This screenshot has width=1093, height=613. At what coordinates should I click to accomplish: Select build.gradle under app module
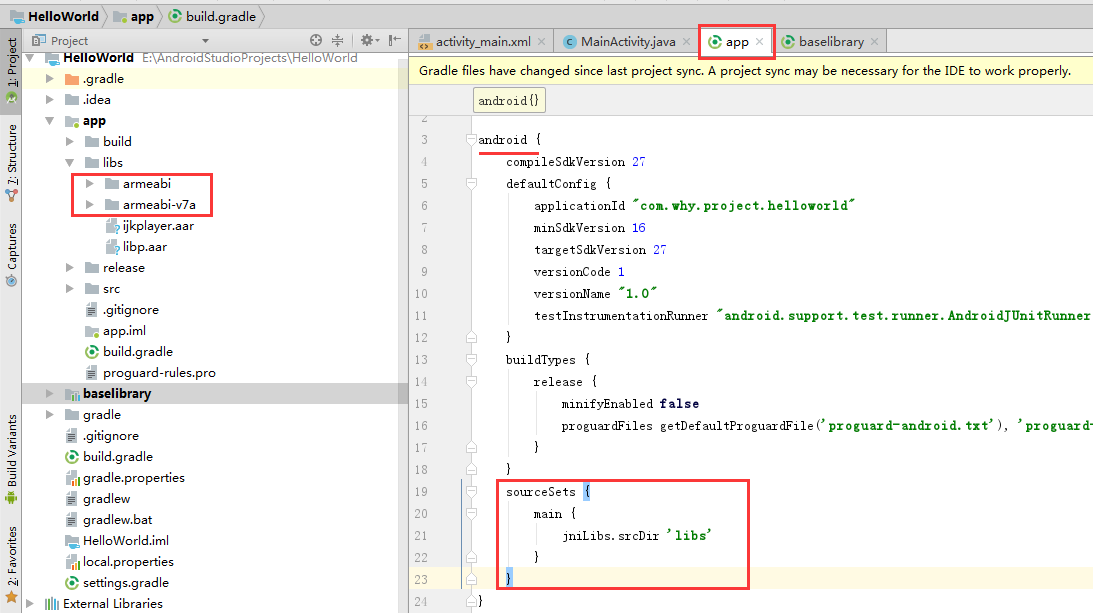click(129, 351)
